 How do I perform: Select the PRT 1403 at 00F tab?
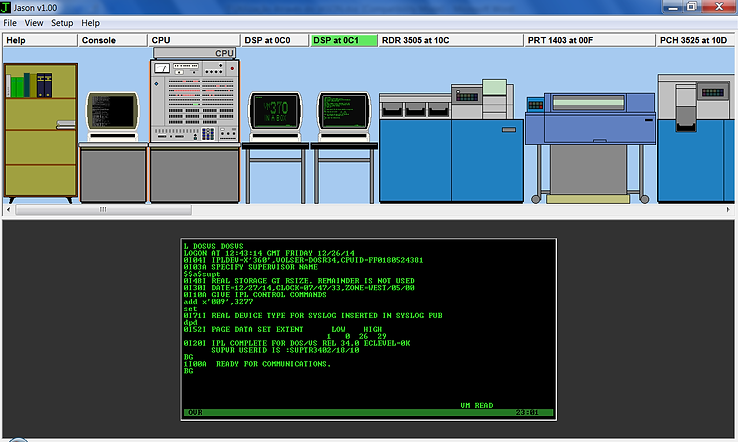(589, 40)
